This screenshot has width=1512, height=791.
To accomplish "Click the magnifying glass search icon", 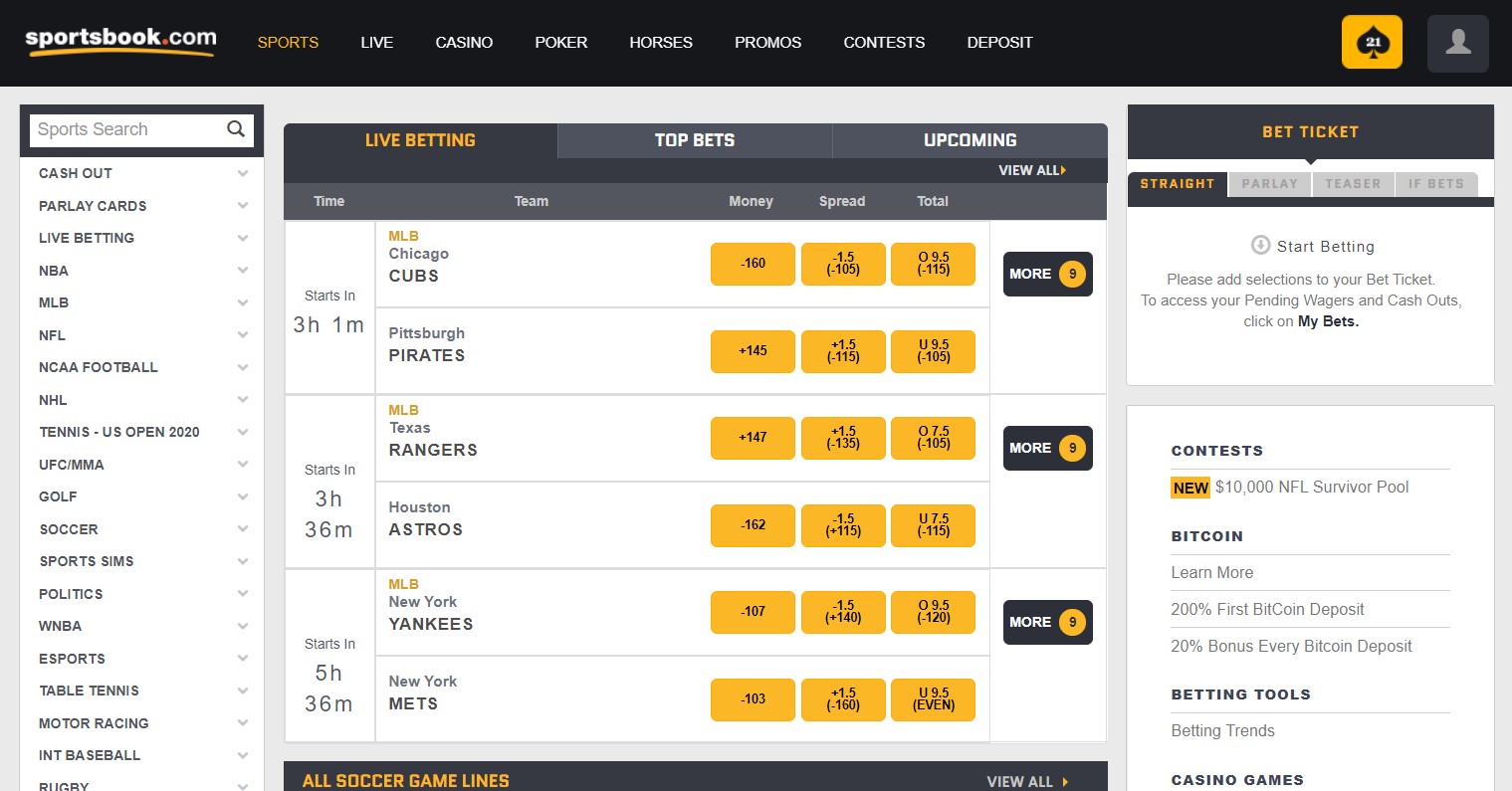I will 236,129.
